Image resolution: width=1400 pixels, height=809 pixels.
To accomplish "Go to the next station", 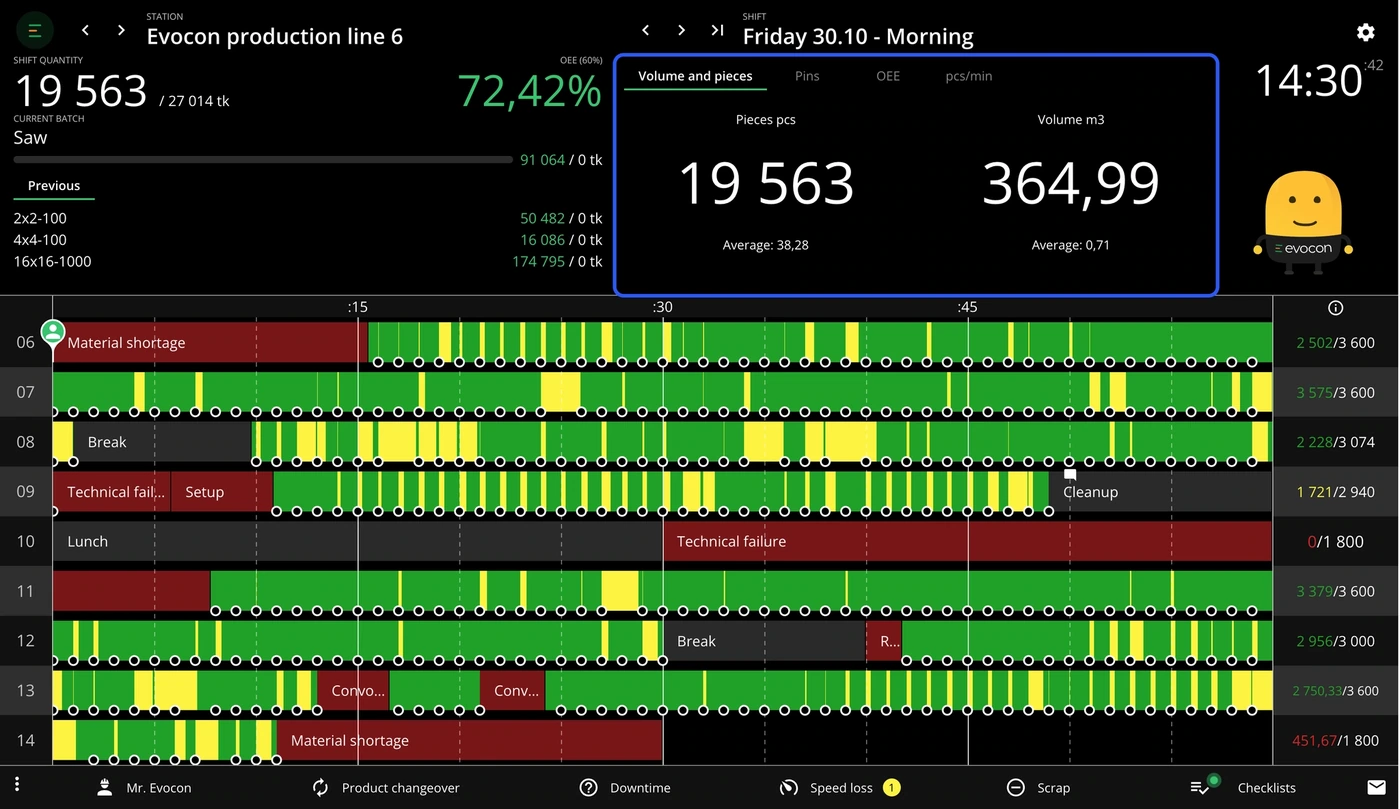I will pos(121,30).
